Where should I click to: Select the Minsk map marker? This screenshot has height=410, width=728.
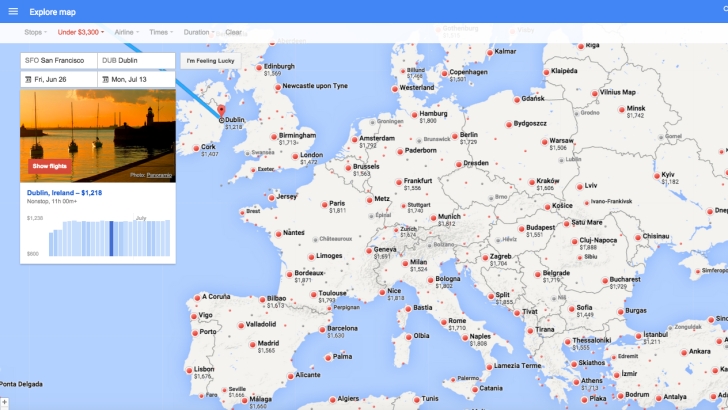point(621,110)
